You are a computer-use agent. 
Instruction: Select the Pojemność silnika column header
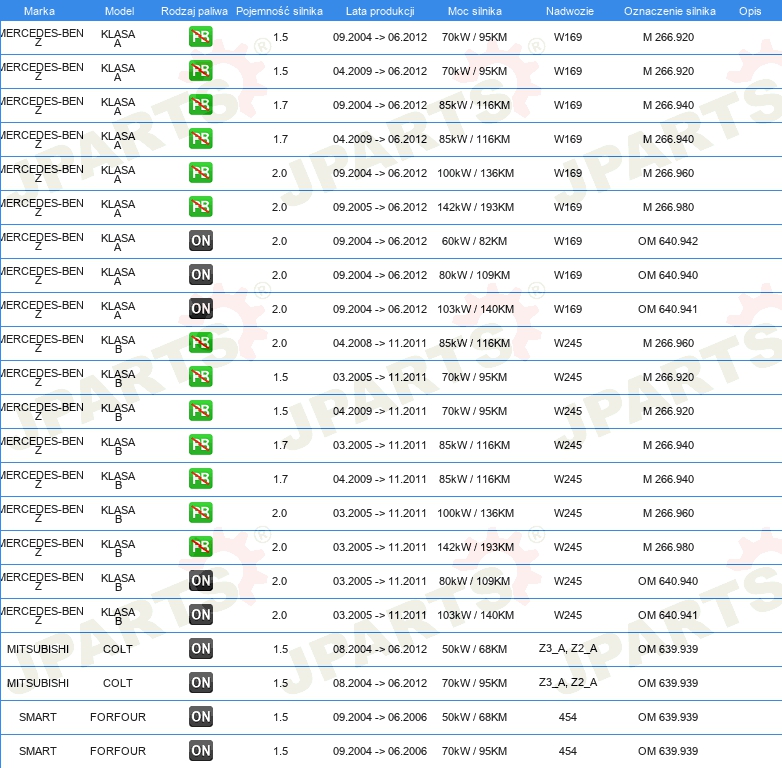pyautogui.click(x=279, y=11)
